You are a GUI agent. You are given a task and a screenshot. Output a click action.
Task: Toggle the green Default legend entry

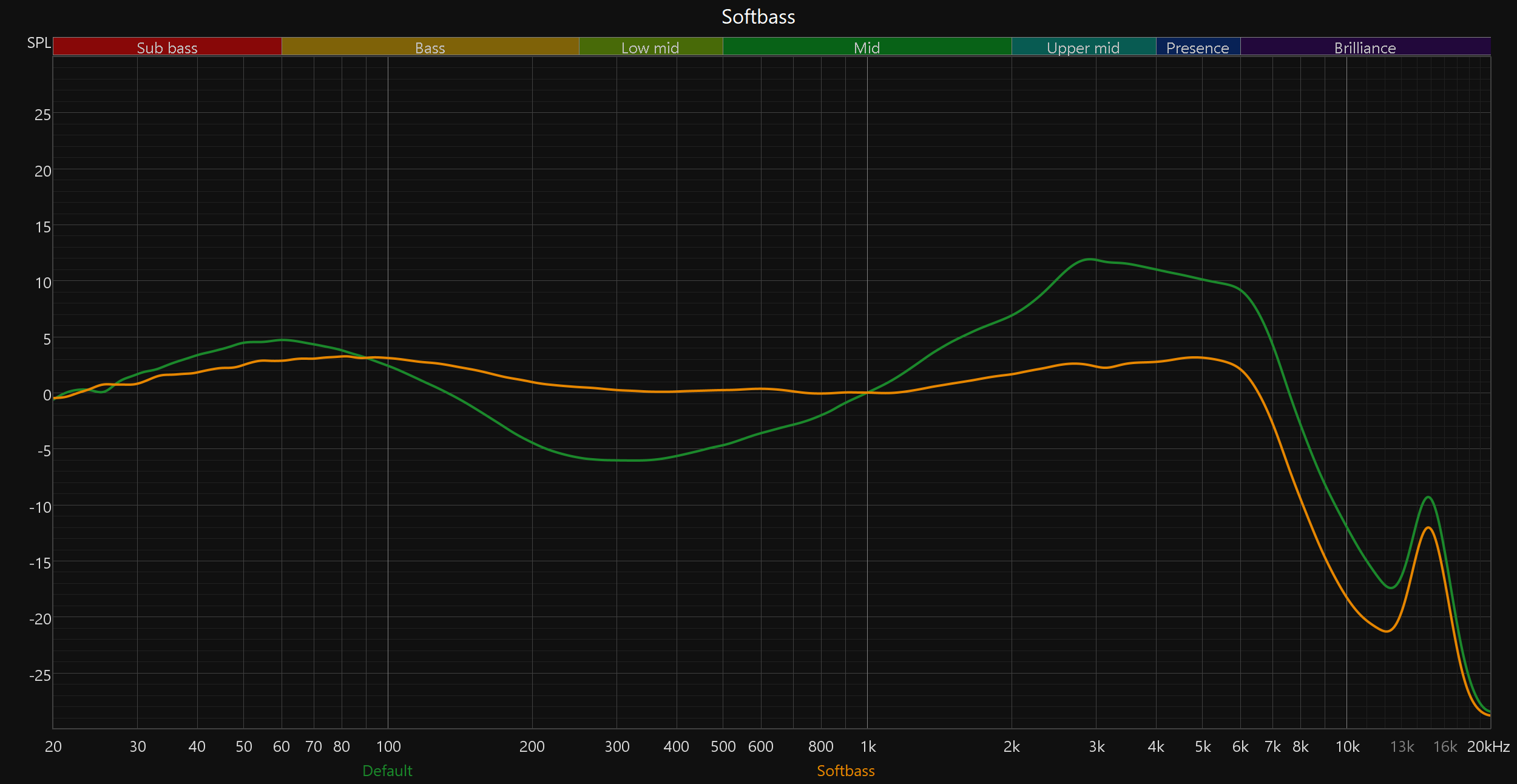pyautogui.click(x=387, y=771)
